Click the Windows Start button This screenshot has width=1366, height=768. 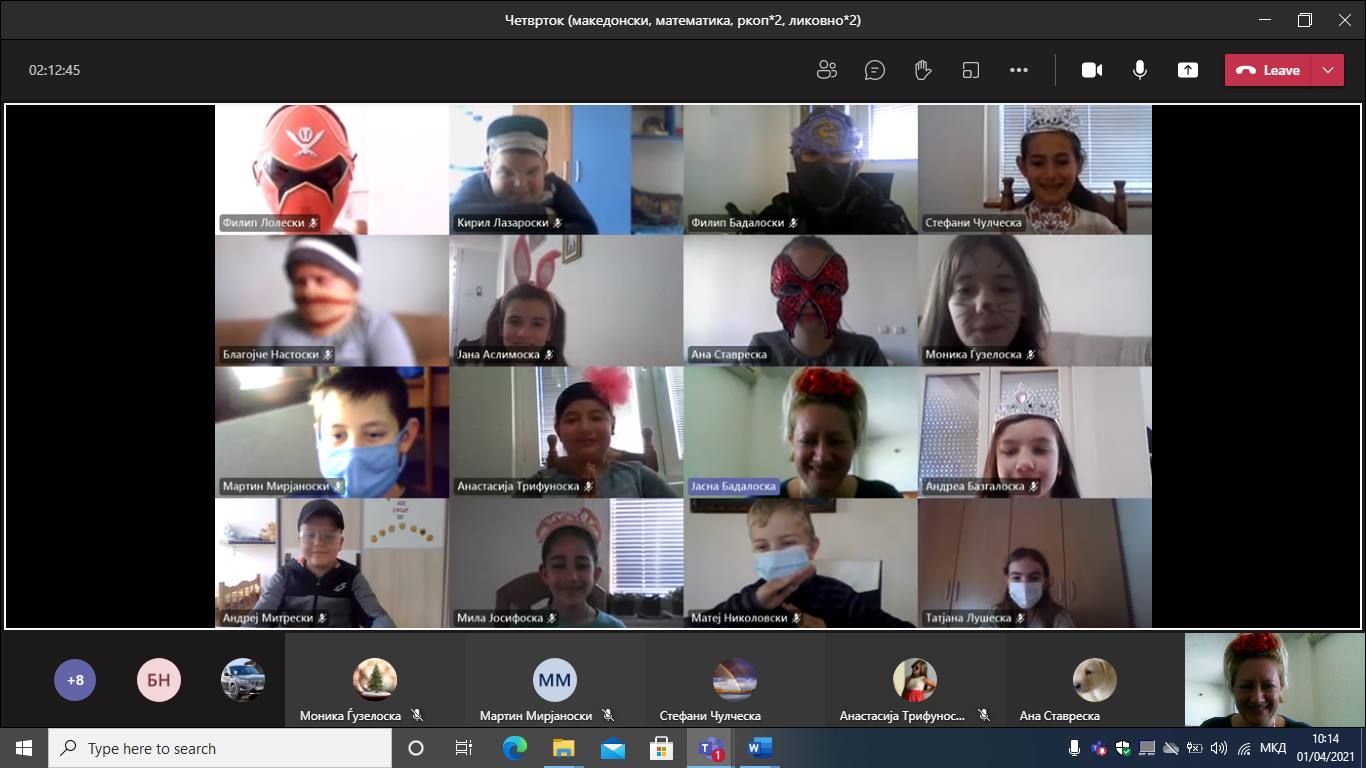(24, 748)
